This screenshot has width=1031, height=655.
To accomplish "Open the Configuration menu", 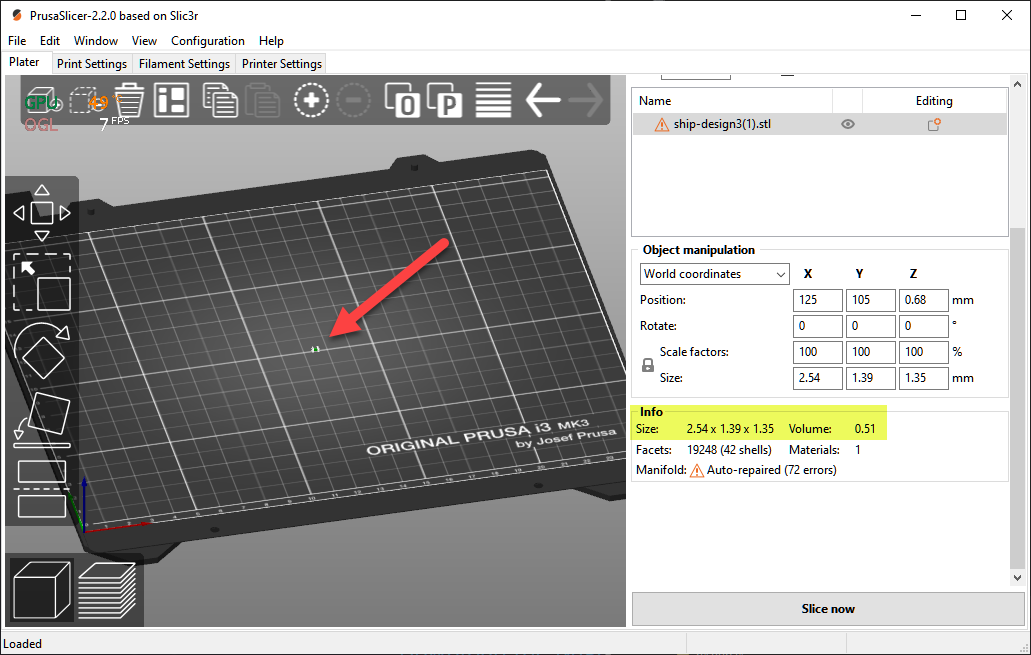I will (x=208, y=41).
